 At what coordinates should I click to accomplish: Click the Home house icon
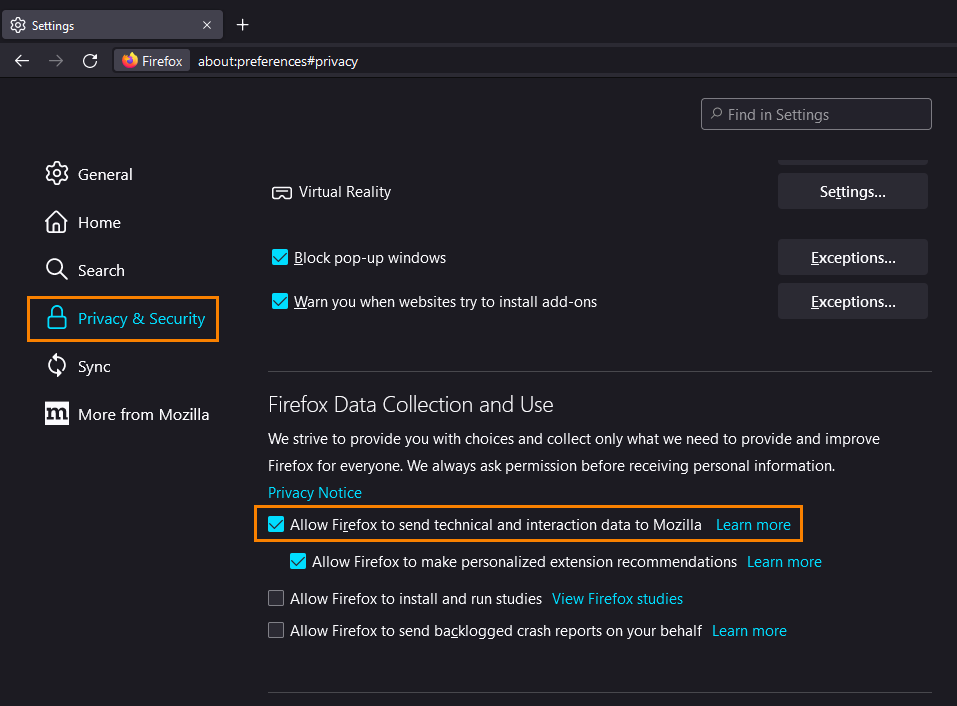[x=56, y=222]
